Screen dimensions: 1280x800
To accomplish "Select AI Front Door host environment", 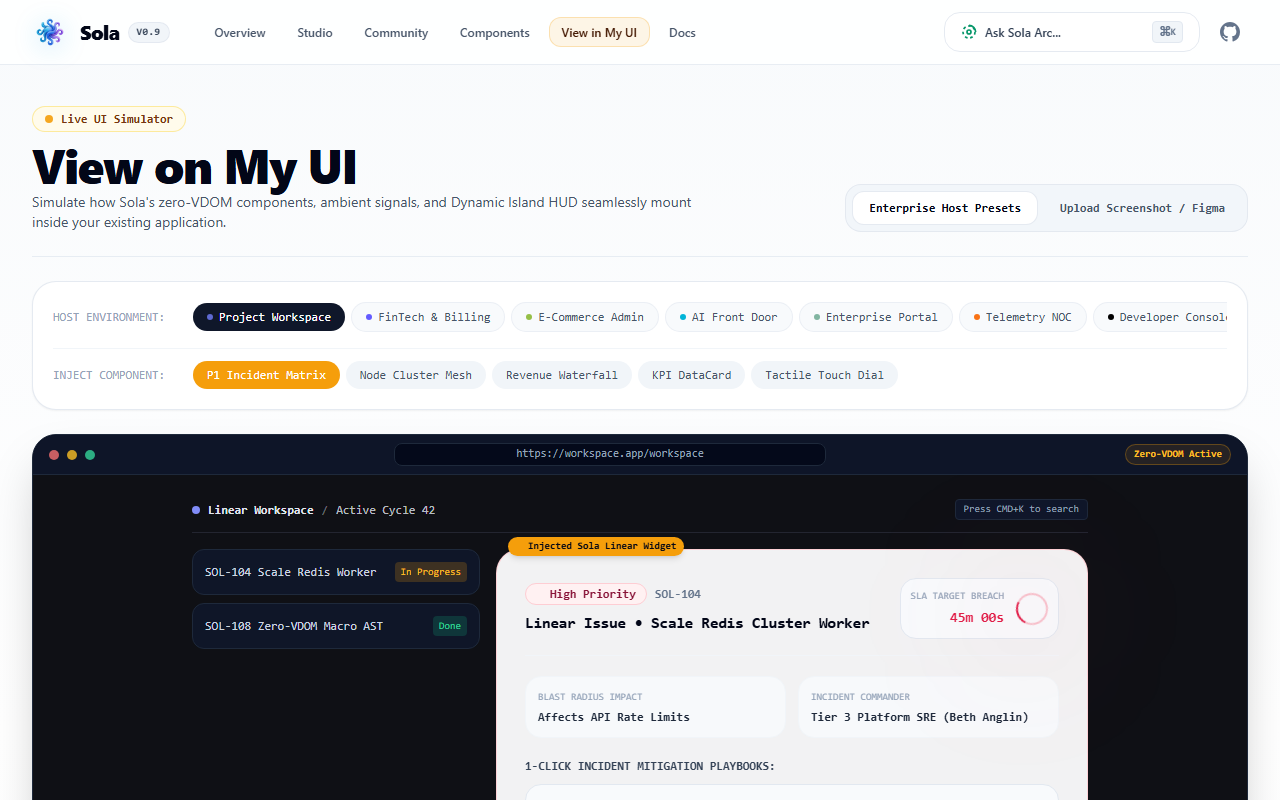I will pyautogui.click(x=729, y=317).
